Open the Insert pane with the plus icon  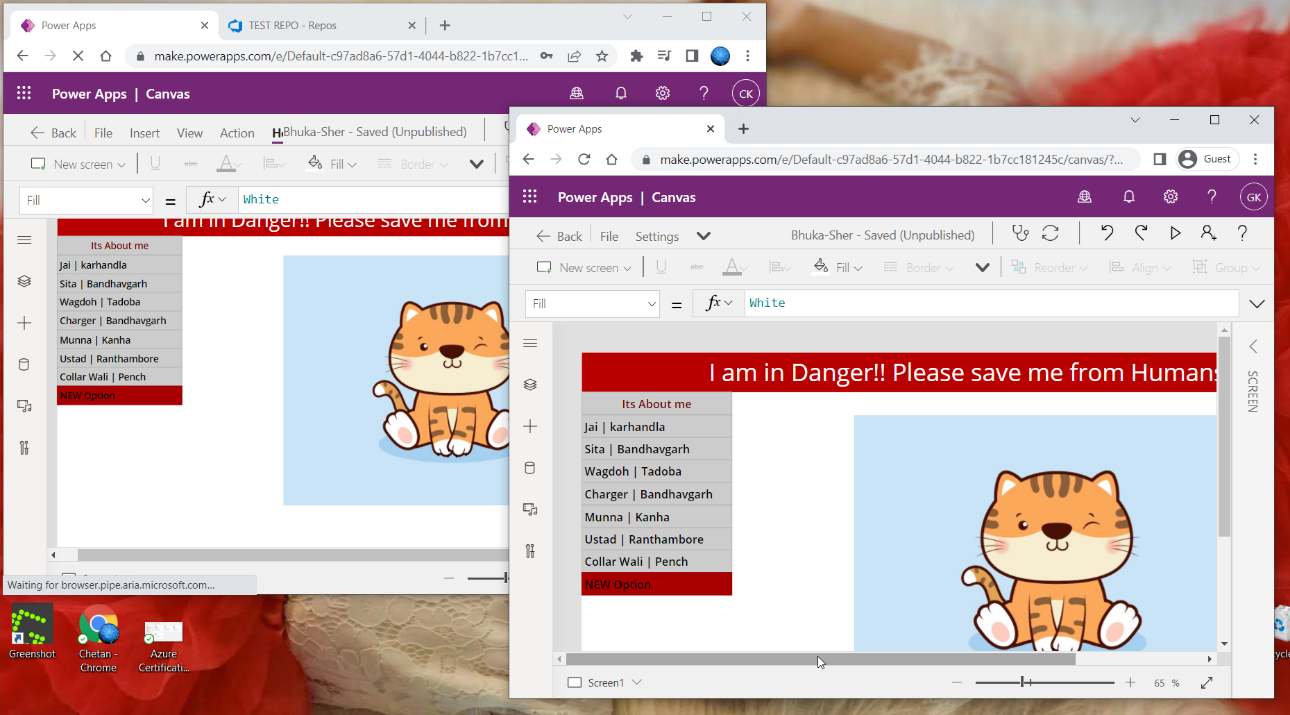point(530,425)
